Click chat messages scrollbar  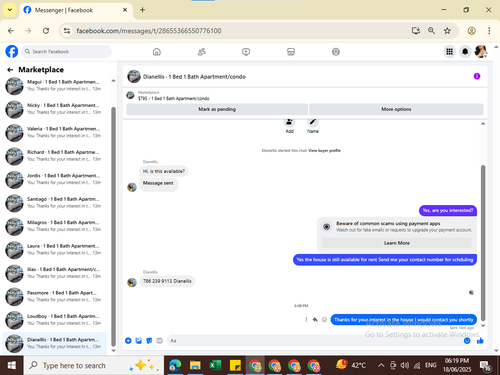pos(483,243)
